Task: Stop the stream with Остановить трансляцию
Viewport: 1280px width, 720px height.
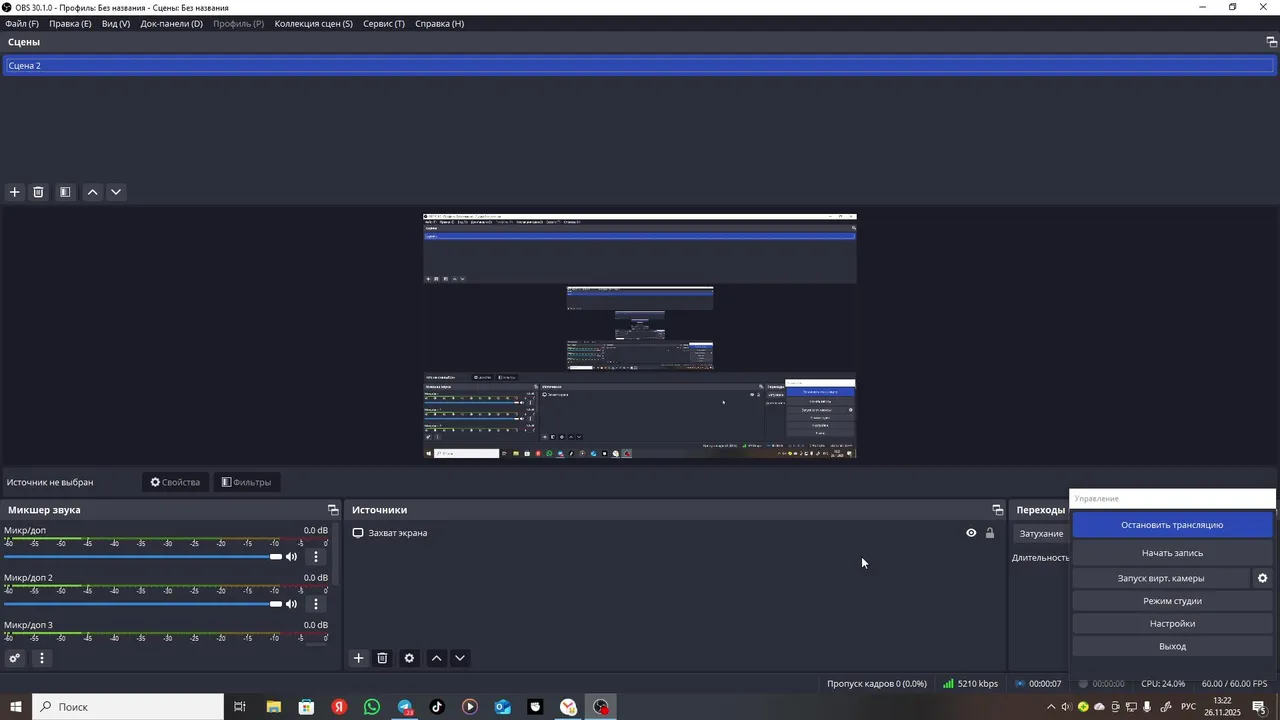Action: 1172,525
